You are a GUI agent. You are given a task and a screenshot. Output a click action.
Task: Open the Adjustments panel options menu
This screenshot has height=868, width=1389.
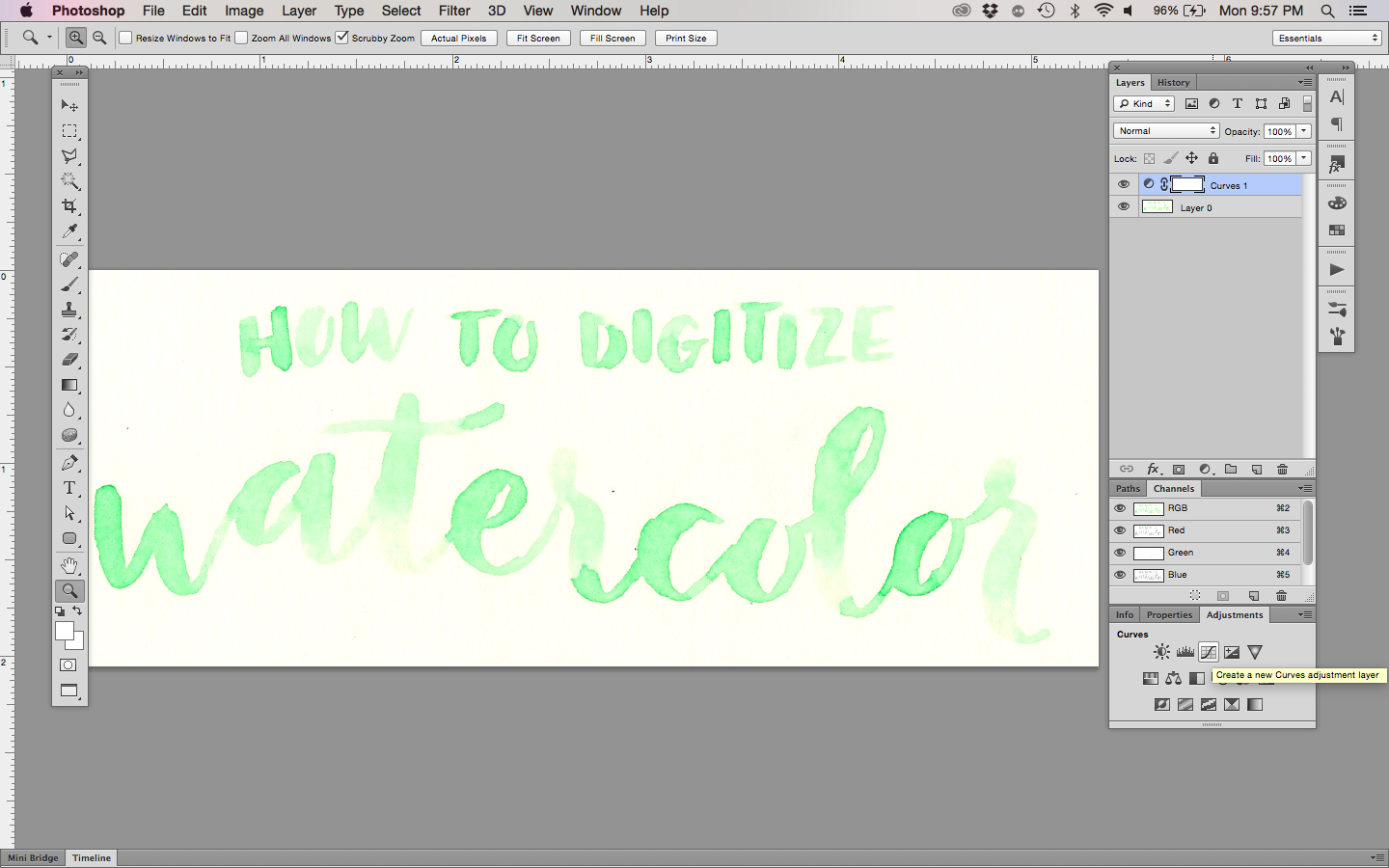1305,614
